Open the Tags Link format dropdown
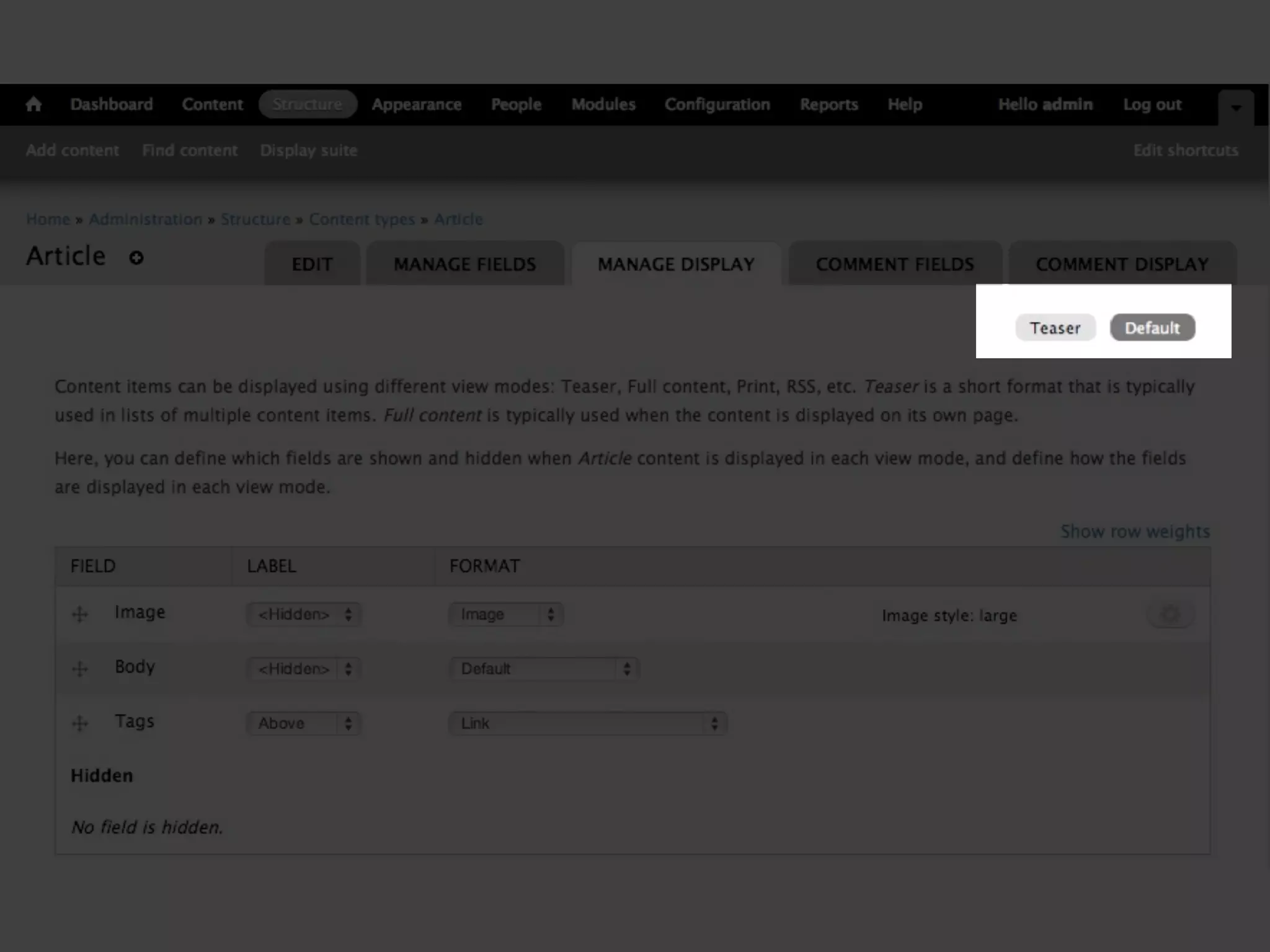 587,723
